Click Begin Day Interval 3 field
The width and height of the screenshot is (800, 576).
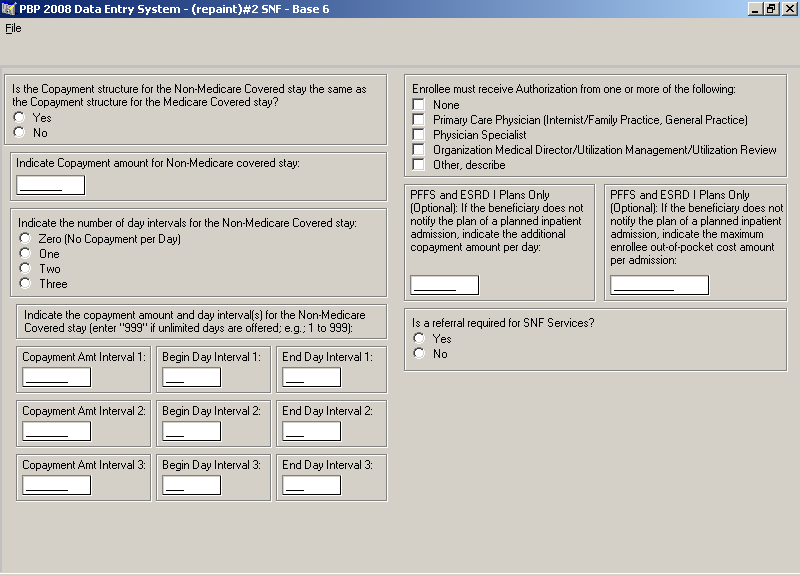pos(192,485)
